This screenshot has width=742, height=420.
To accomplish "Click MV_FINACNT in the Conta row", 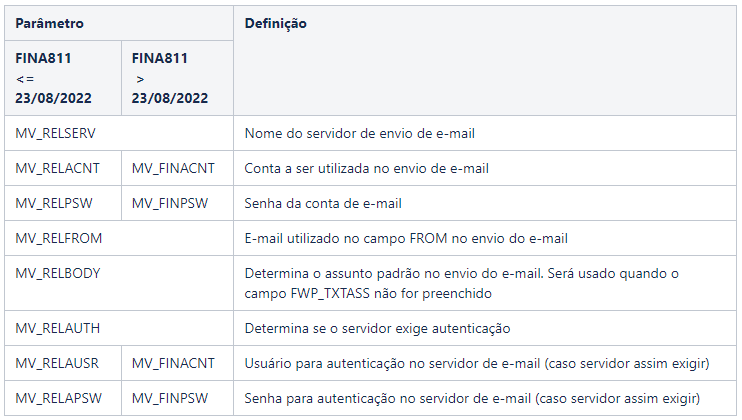I will [173, 168].
